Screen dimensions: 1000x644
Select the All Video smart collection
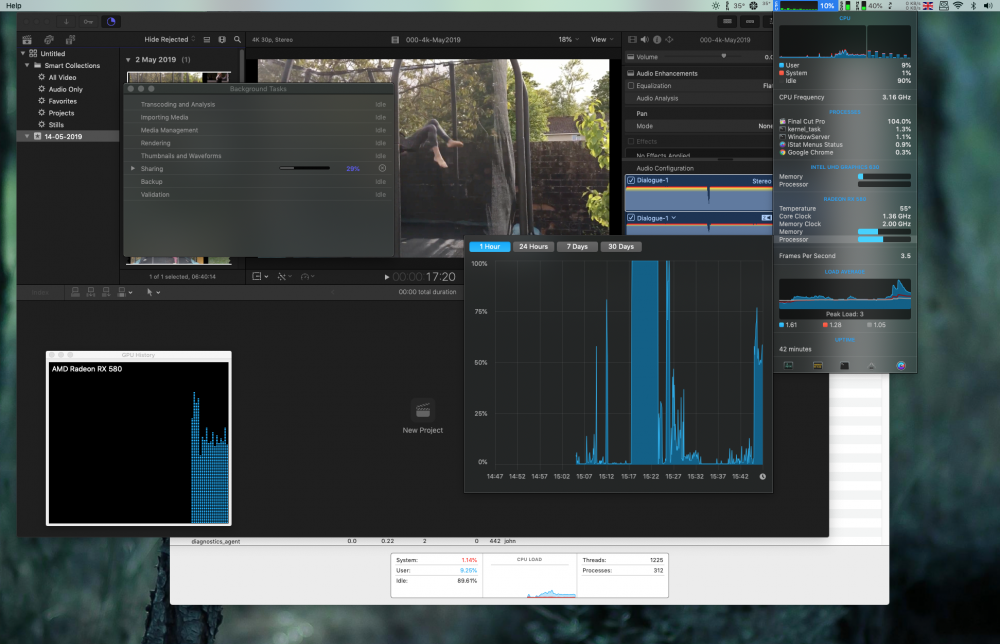(x=62, y=77)
